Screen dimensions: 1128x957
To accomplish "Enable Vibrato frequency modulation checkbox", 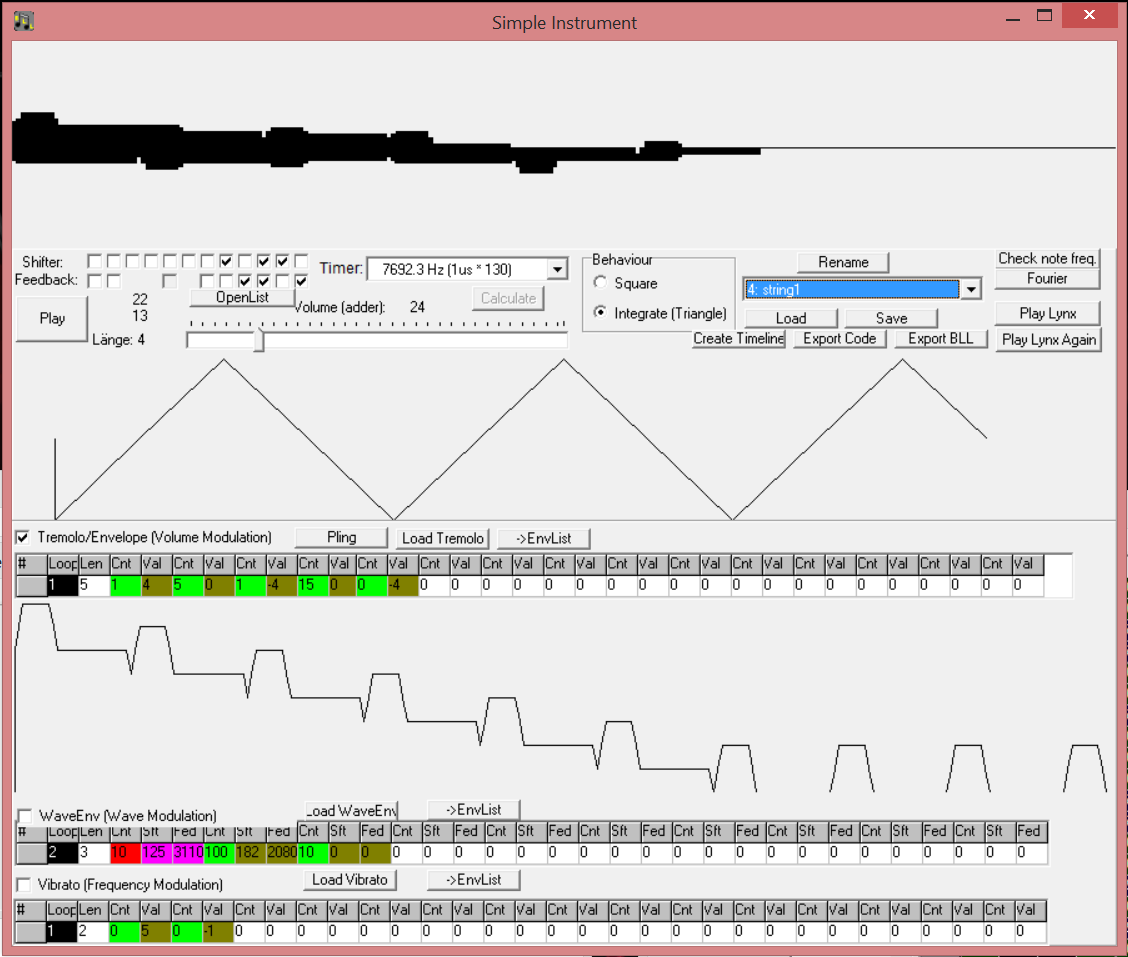I will 25,885.
